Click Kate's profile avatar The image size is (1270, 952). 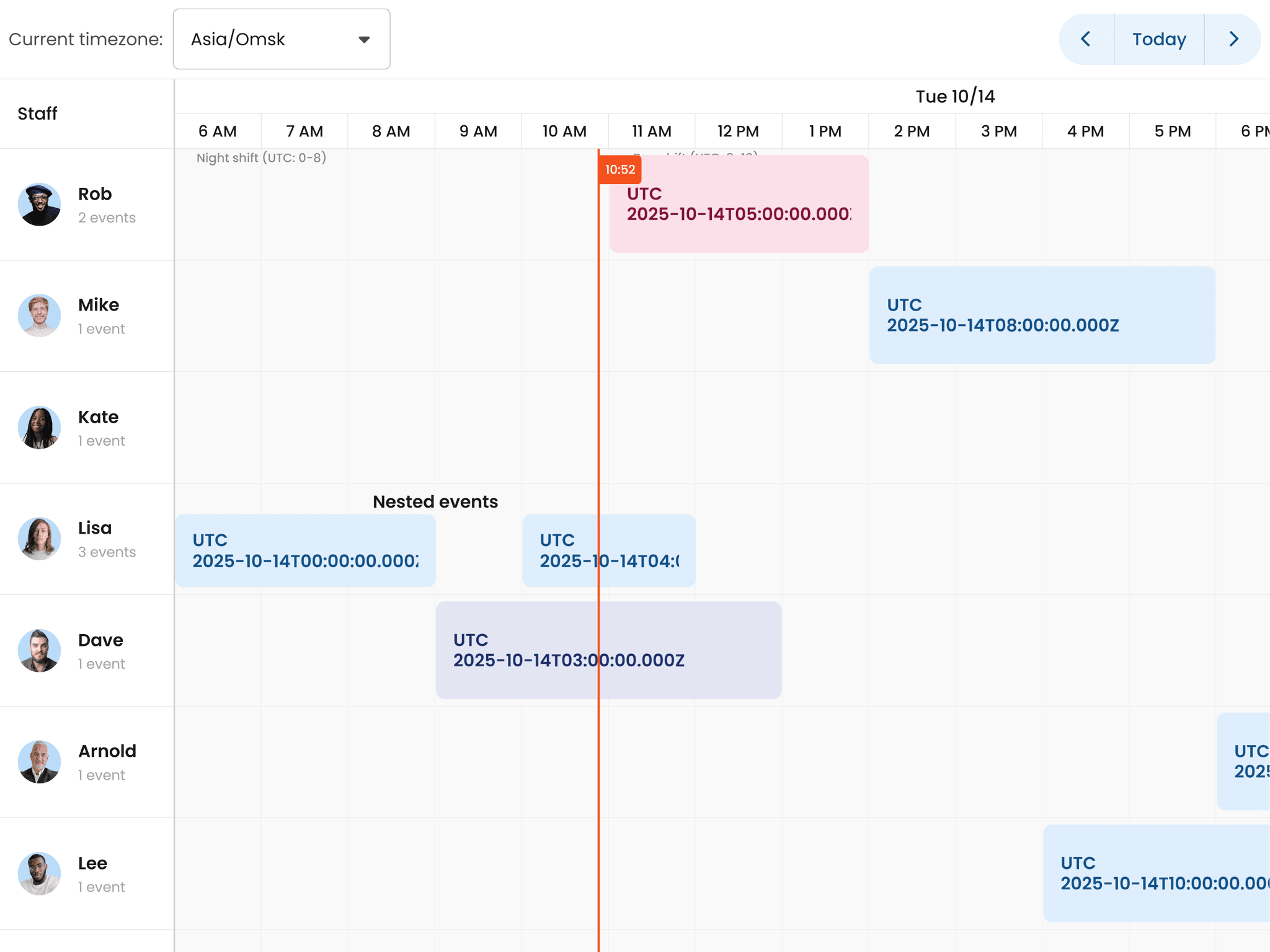pos(39,428)
